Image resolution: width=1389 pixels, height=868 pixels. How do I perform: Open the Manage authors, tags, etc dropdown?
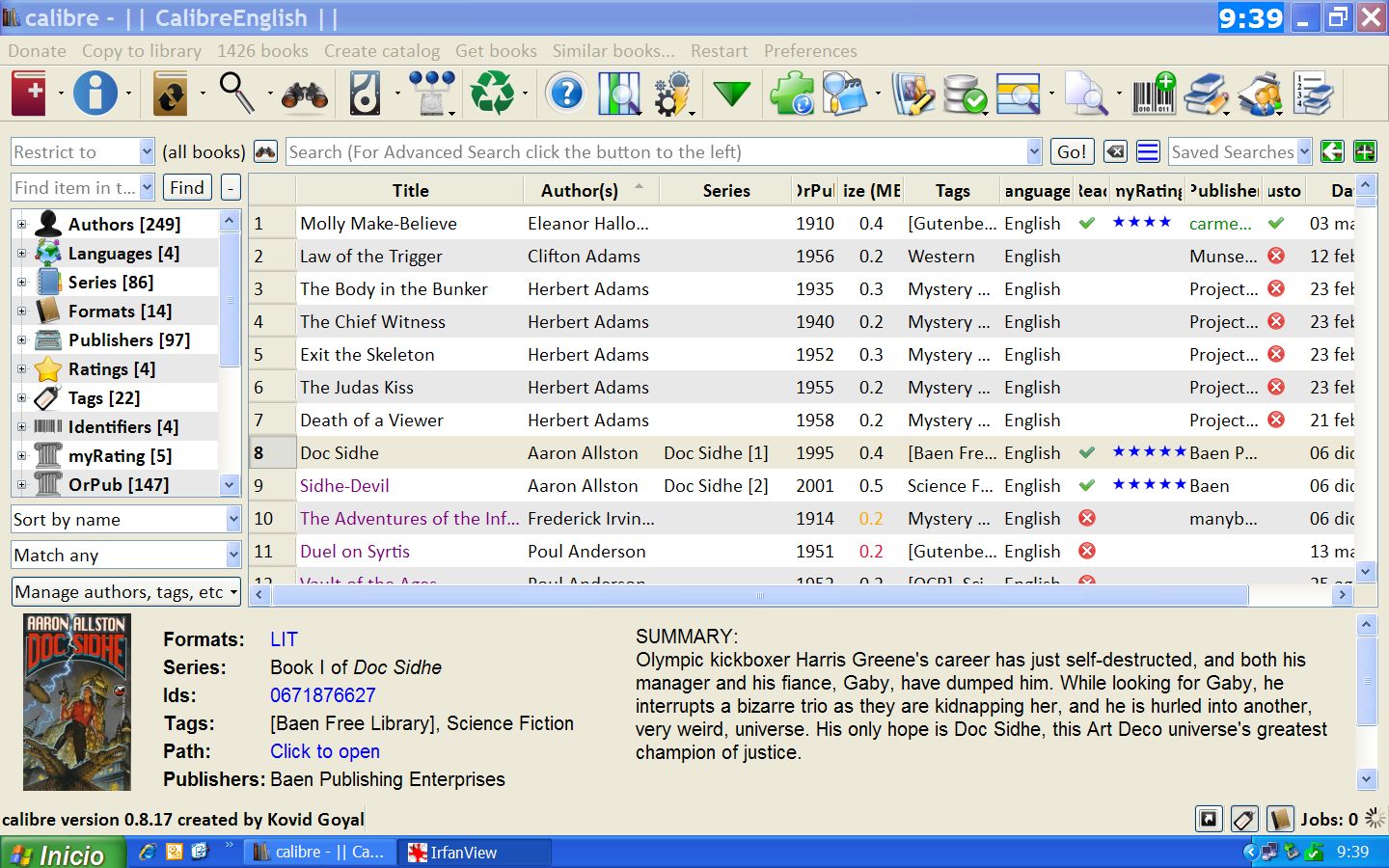click(x=126, y=591)
